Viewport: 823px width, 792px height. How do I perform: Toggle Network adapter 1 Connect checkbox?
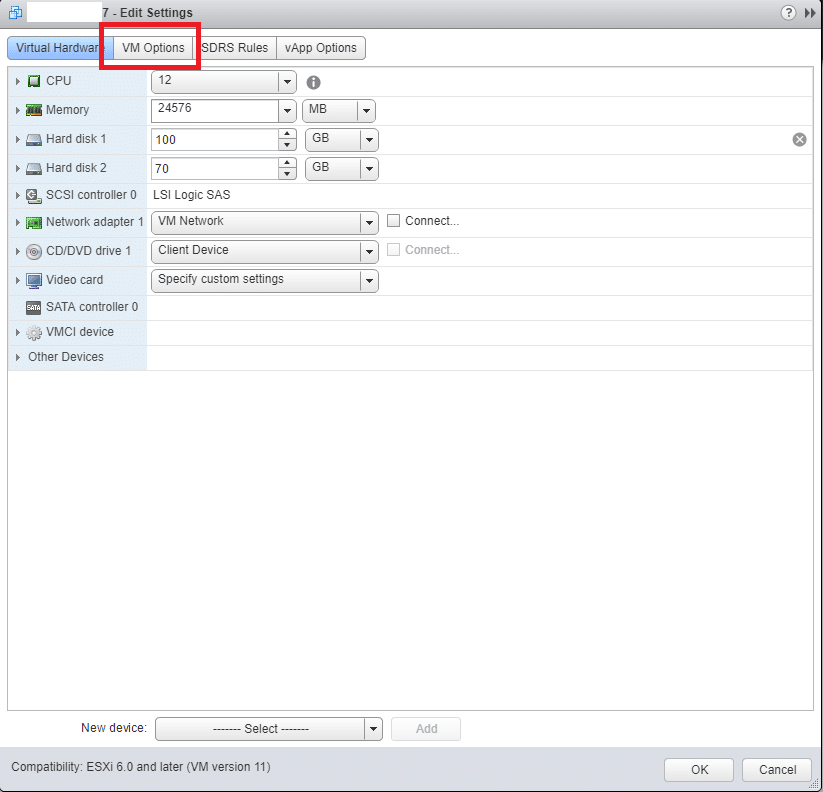coord(393,220)
